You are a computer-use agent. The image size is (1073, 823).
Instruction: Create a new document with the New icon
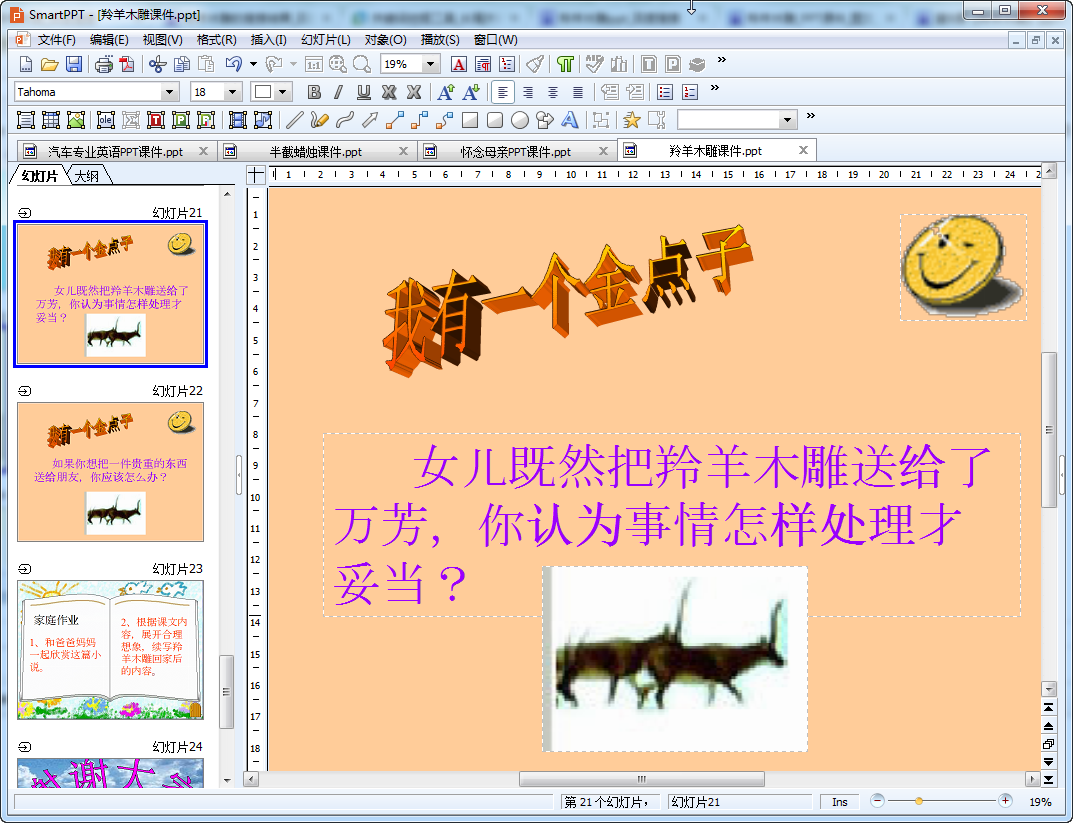(25, 64)
